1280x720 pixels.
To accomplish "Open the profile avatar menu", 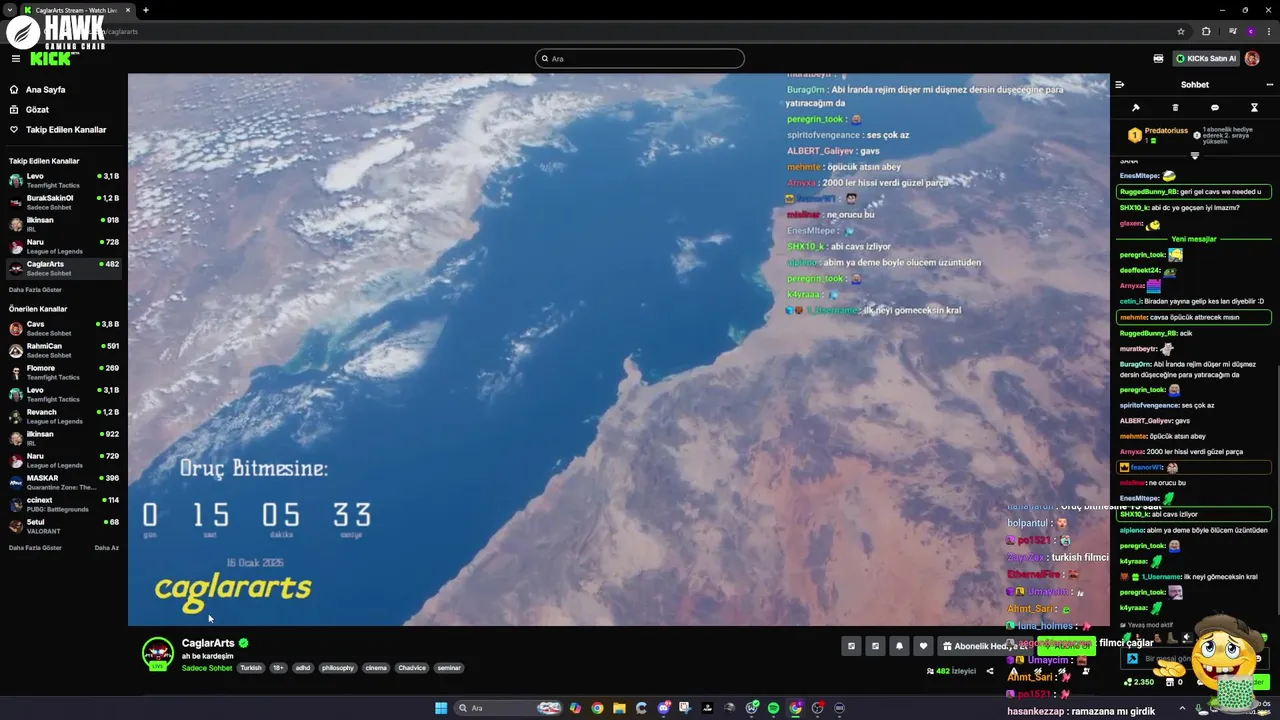I will coord(1252,59).
